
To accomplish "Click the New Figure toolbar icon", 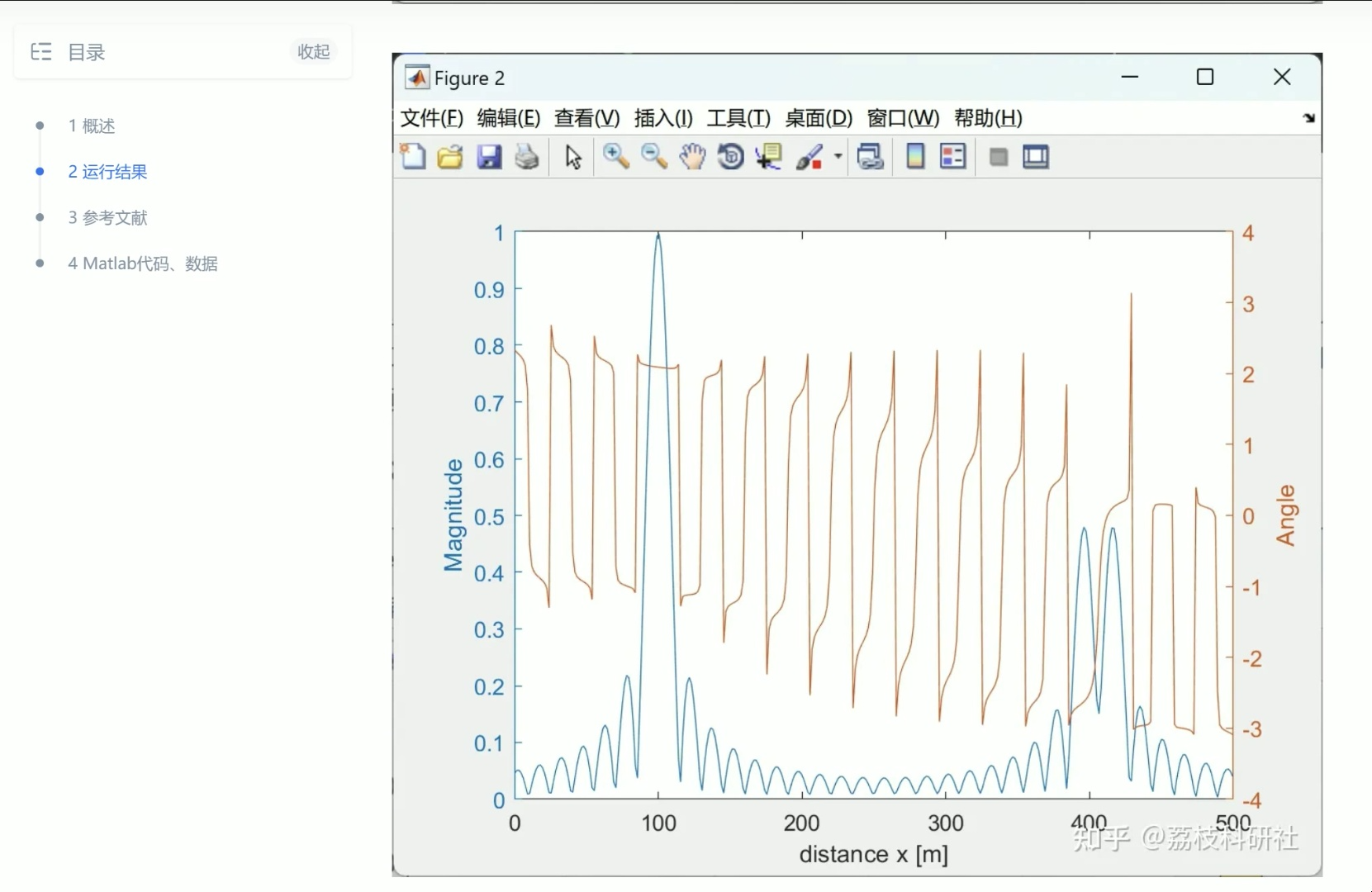I will 412,156.
